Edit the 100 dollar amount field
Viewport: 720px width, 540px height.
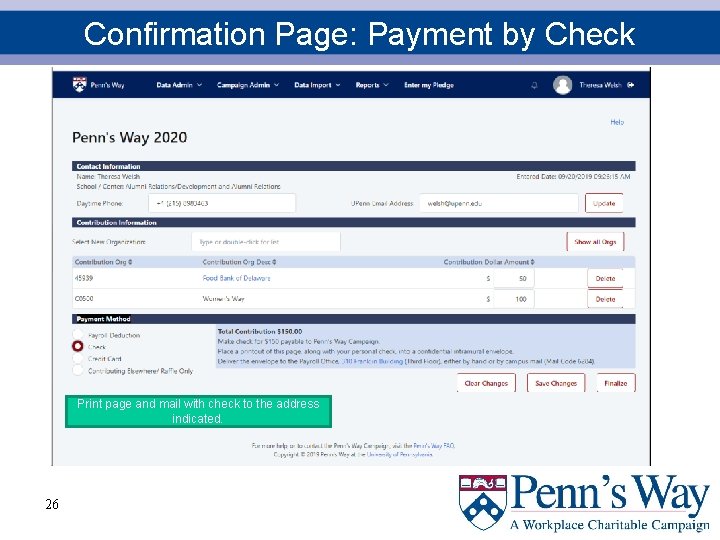513,299
